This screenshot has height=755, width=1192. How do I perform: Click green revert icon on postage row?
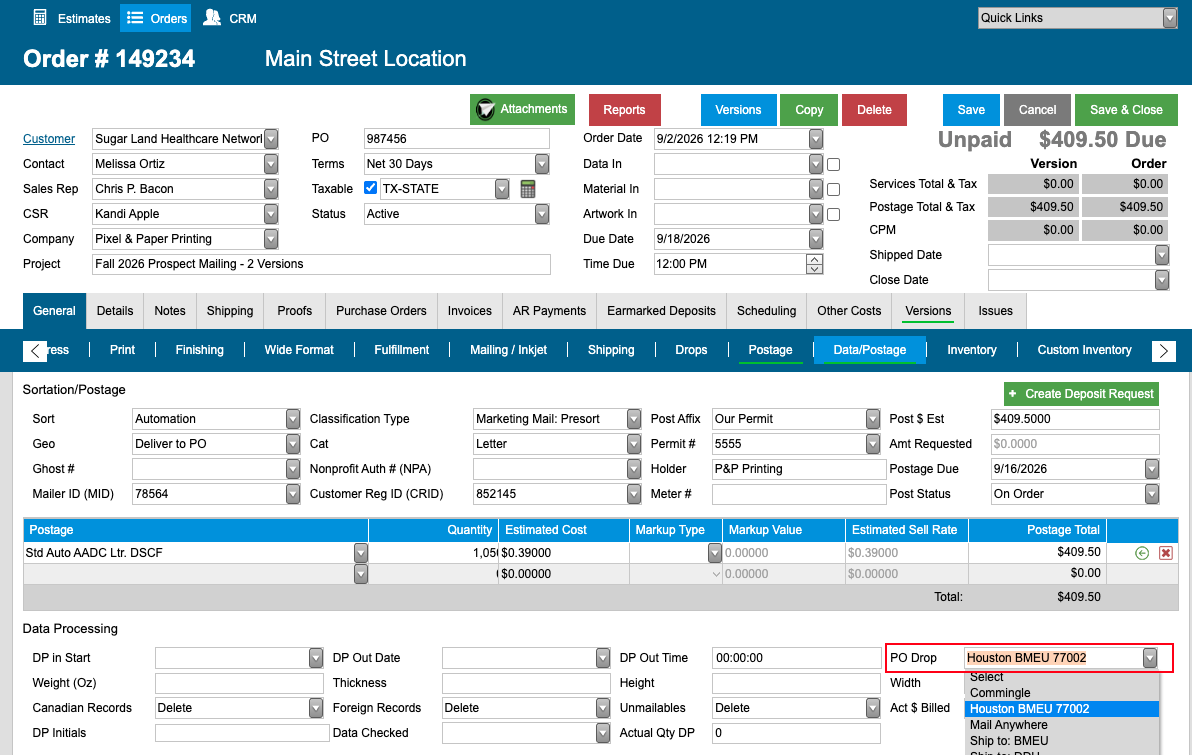point(1142,553)
